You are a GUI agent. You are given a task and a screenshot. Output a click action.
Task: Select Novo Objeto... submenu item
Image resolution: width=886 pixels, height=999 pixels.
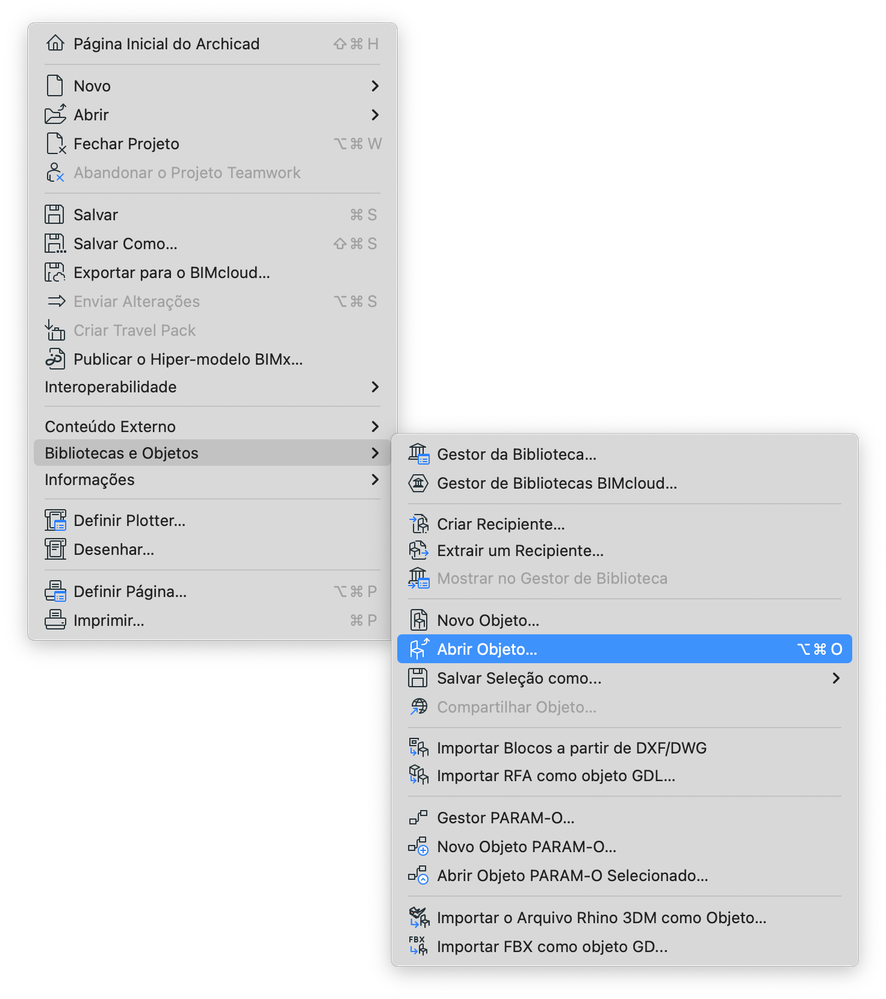[x=624, y=620]
